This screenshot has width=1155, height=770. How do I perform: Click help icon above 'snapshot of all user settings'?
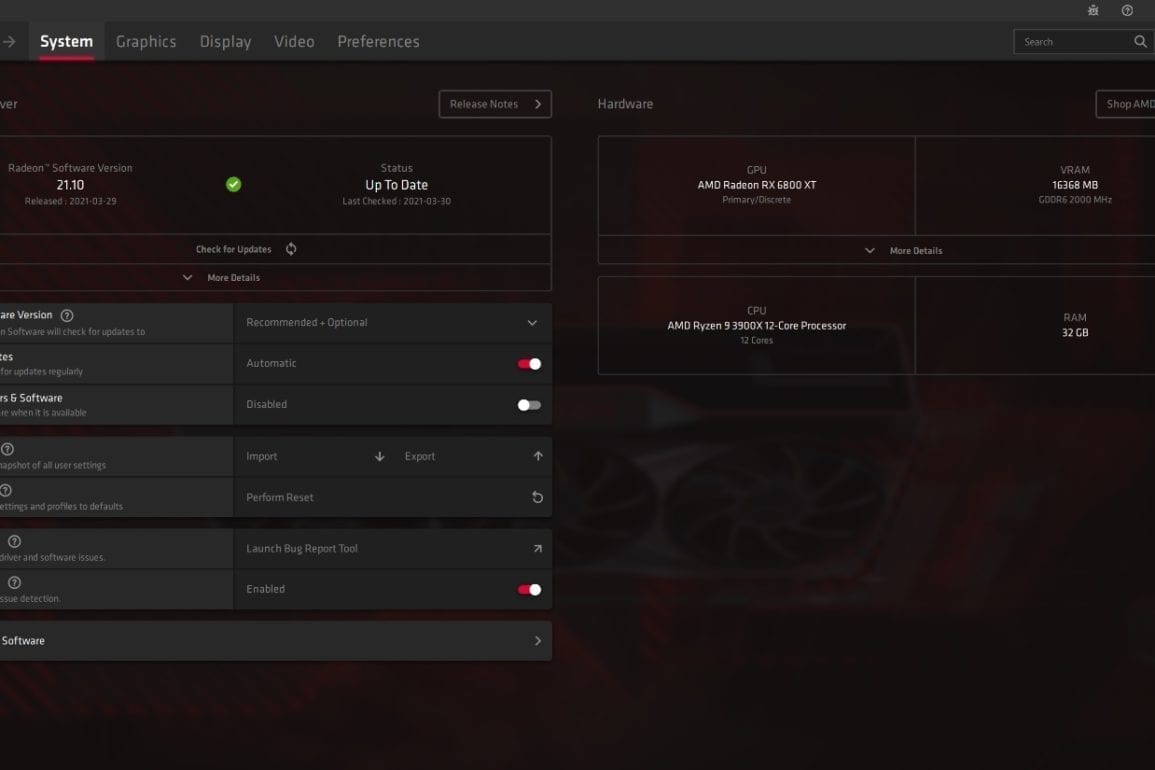click(7, 449)
